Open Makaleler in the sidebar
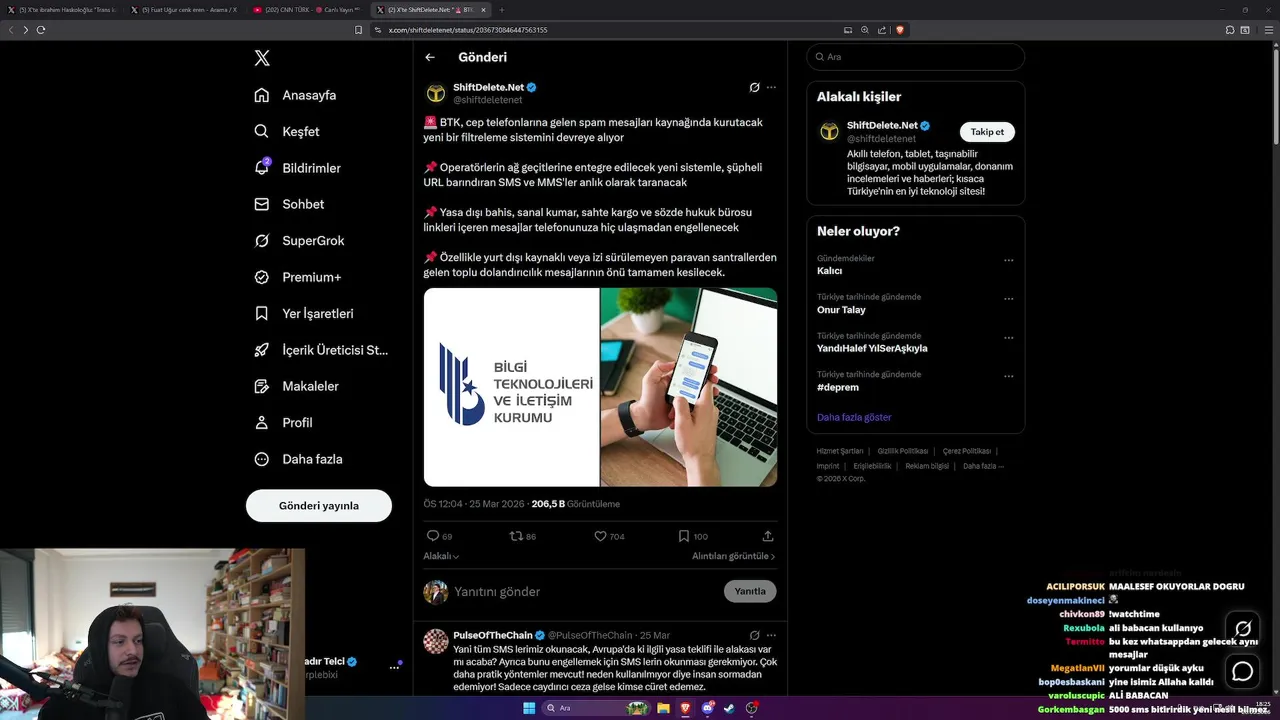Screen dimensions: 1280x720 (296, 386)
